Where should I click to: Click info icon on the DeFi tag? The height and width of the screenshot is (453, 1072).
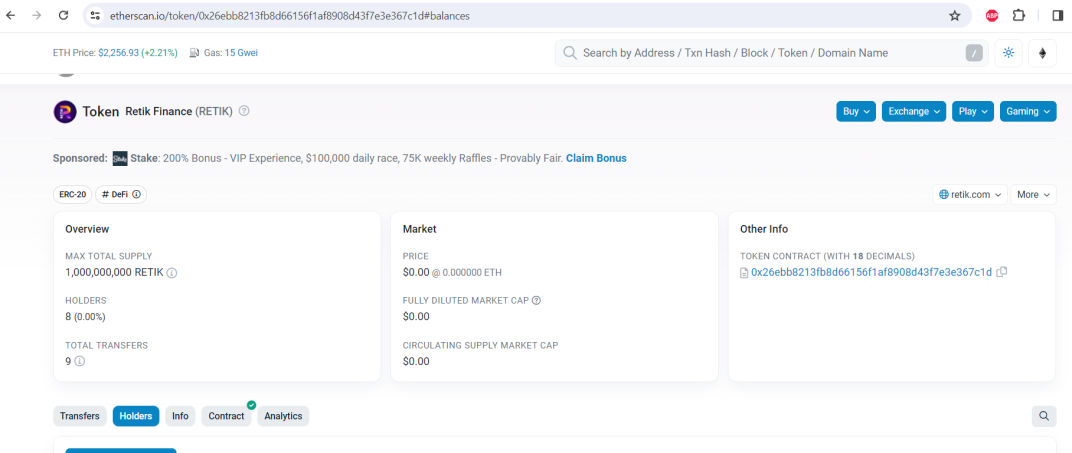coord(136,195)
